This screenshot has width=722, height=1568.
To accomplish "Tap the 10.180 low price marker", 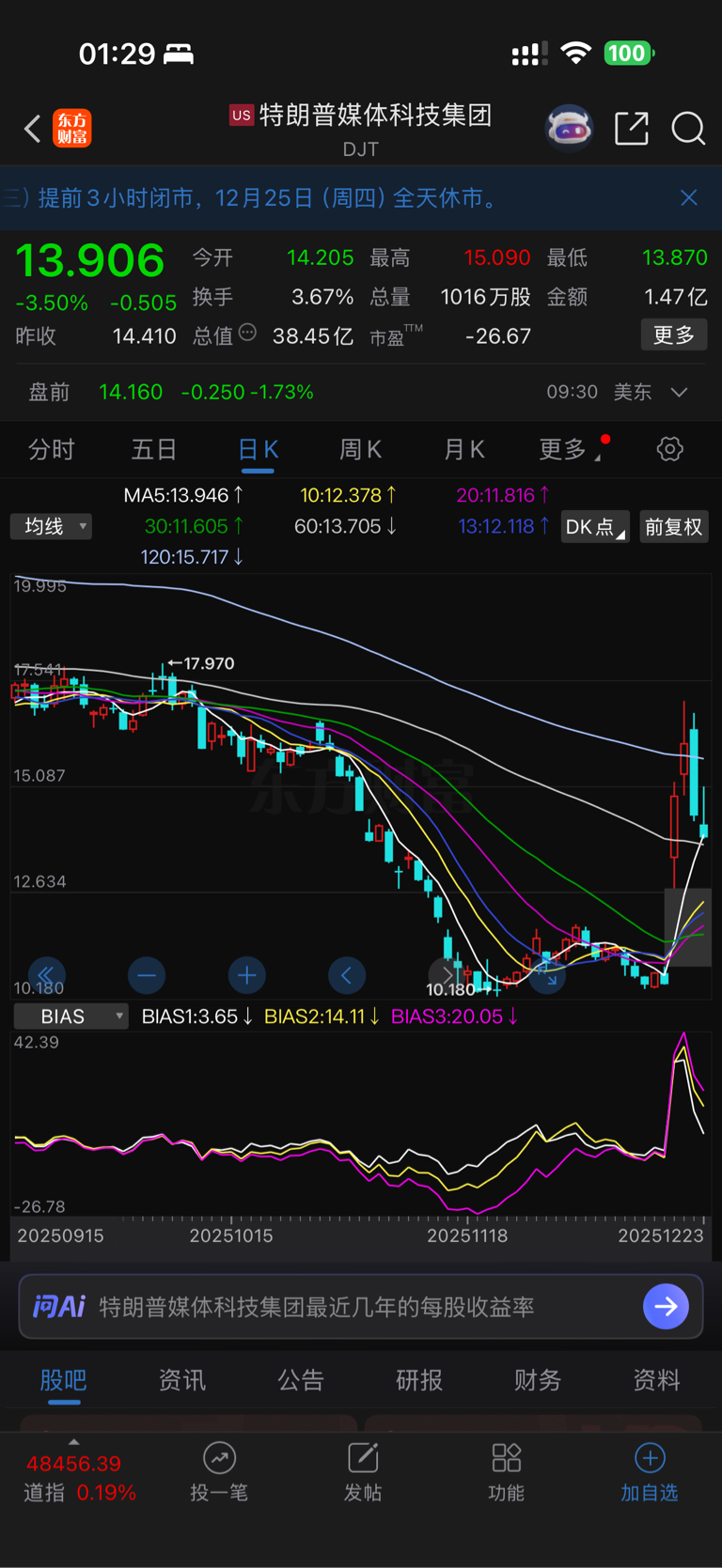I will pos(458,989).
